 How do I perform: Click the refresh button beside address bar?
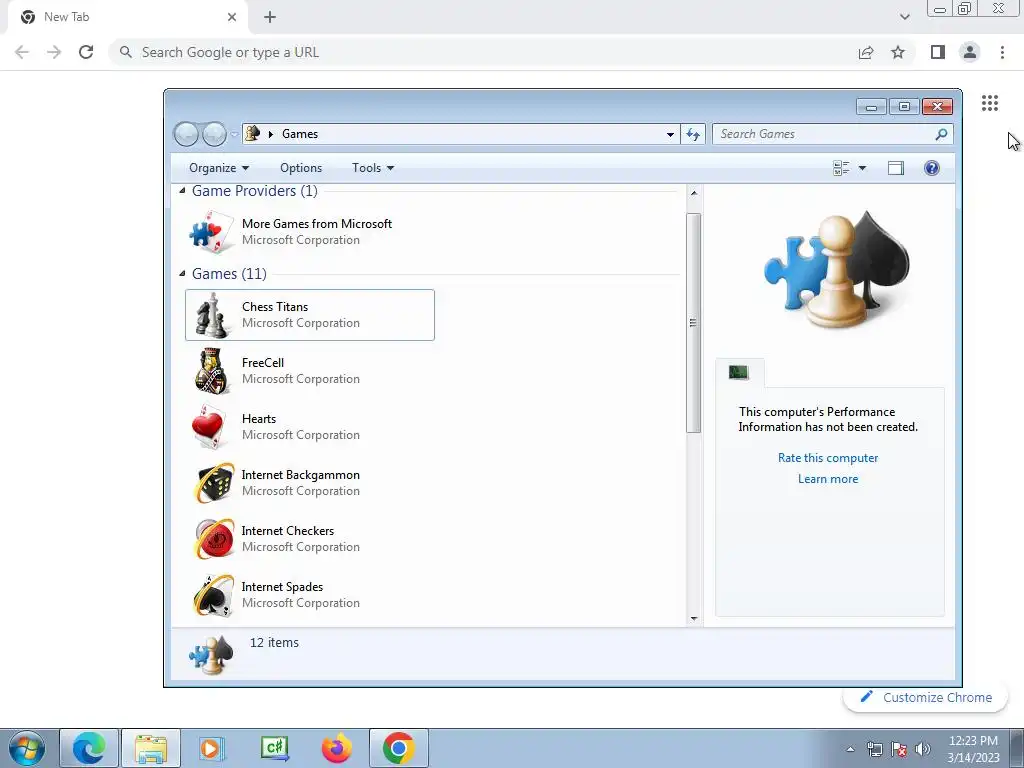pyautogui.click(x=693, y=134)
